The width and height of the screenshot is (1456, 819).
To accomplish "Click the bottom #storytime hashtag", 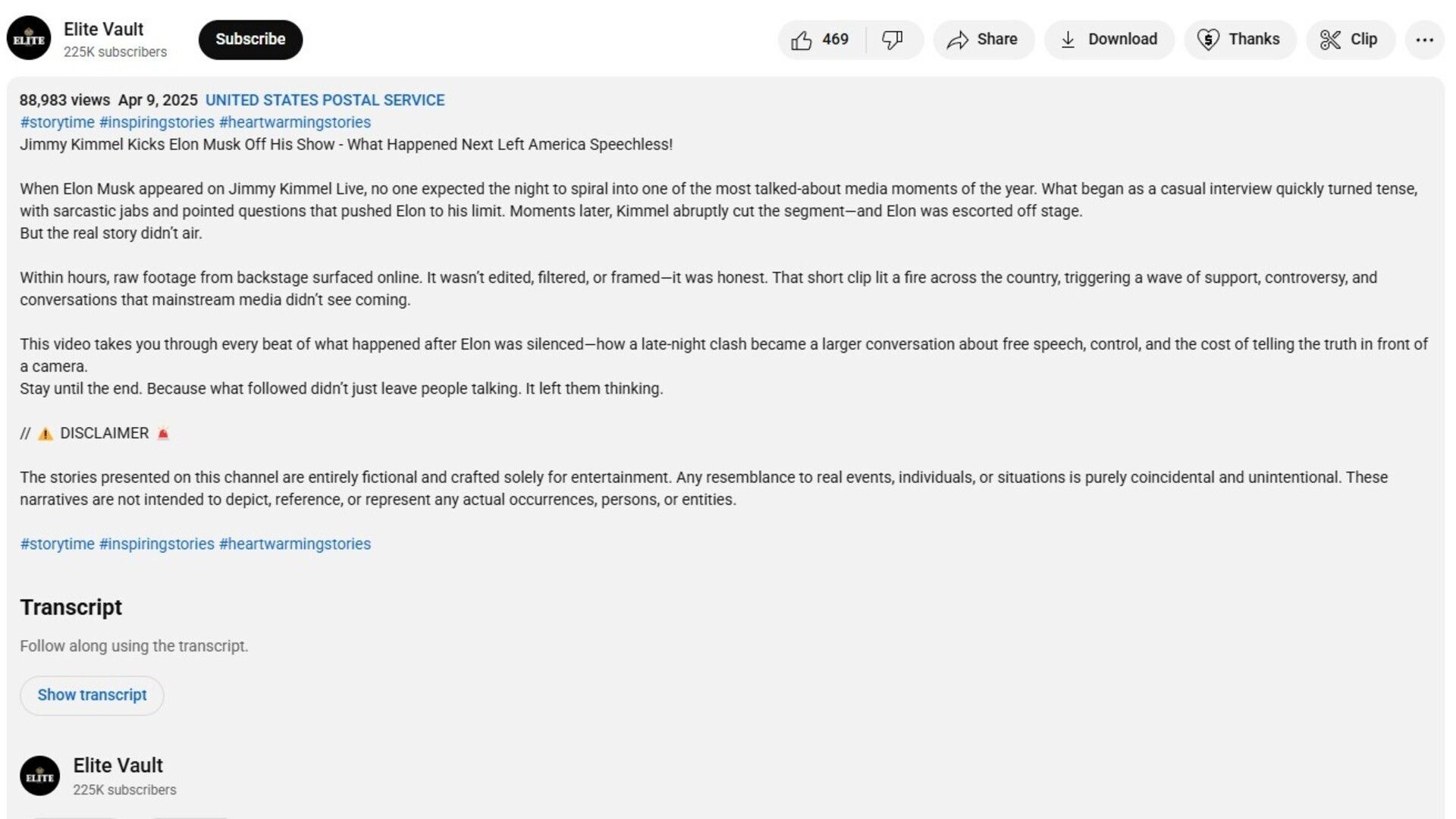I will (58, 544).
